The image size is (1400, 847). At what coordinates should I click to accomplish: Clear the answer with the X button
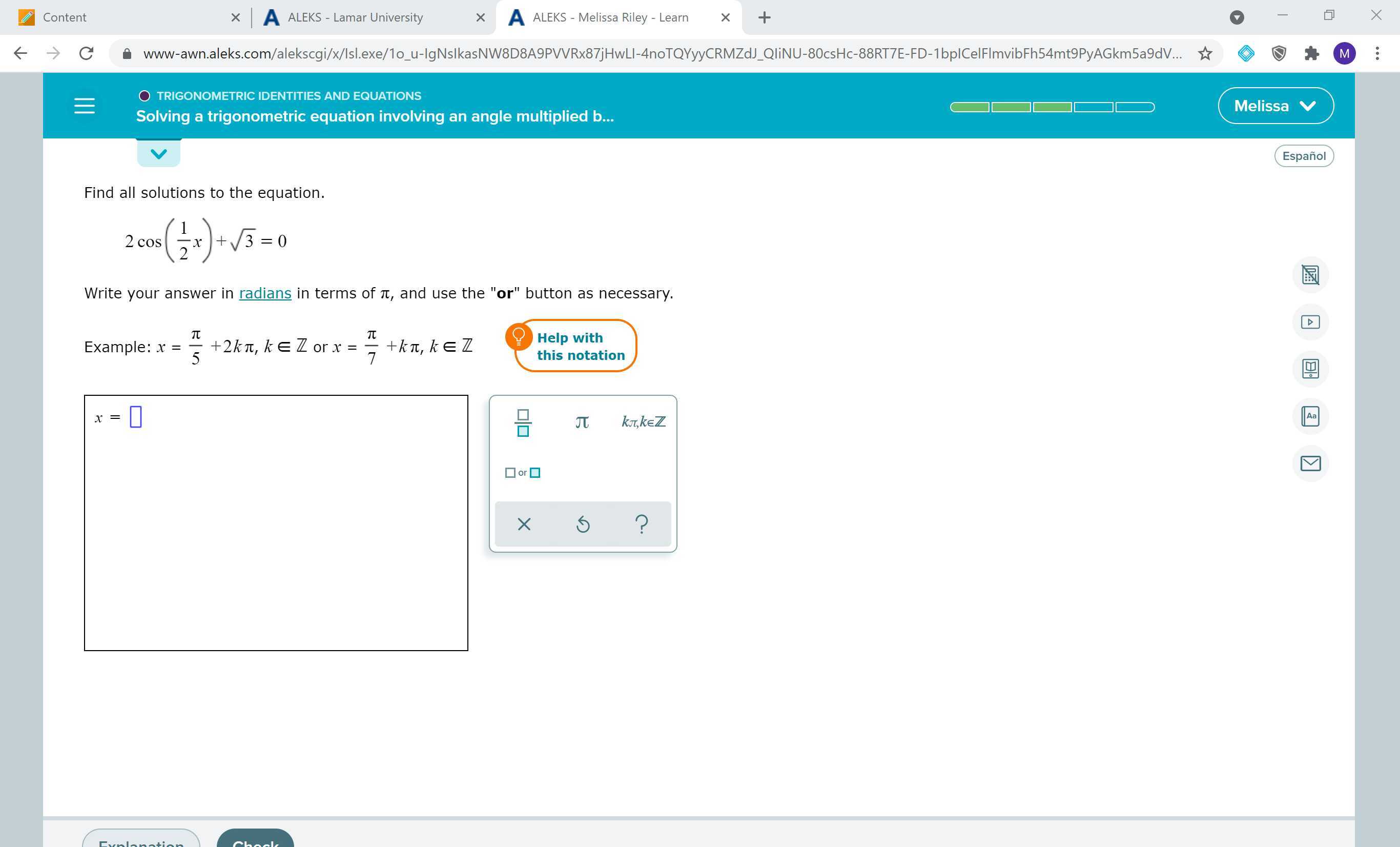coord(524,523)
